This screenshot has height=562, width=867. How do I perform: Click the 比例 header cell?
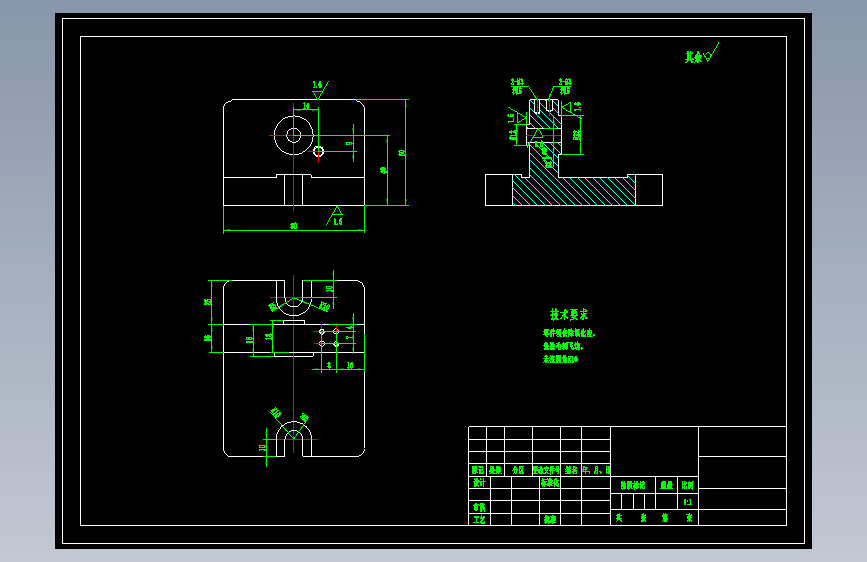687,485
